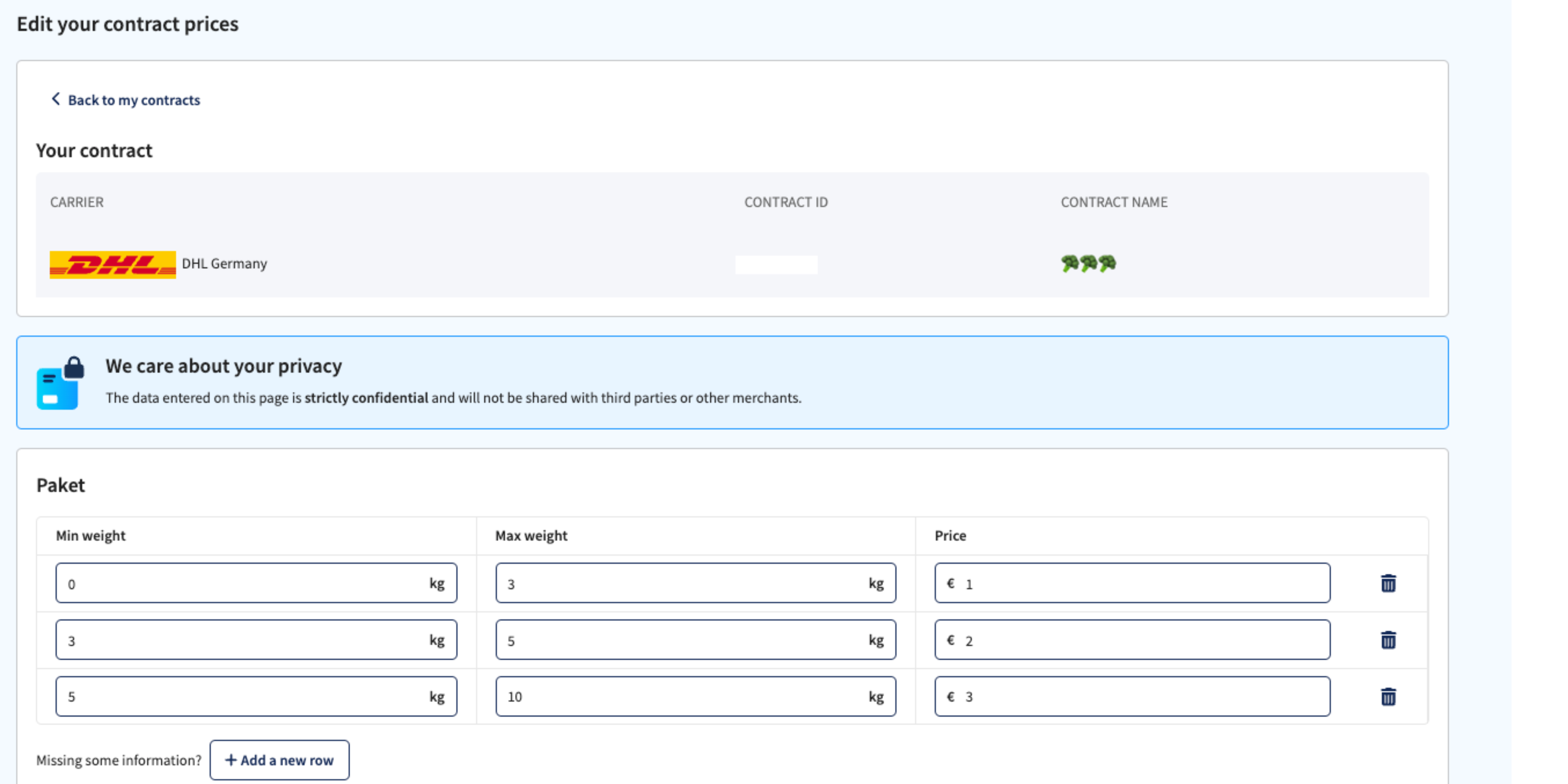Click 'Edit your contract prices' title
Viewport: 1568px width, 784px height.
(128, 24)
